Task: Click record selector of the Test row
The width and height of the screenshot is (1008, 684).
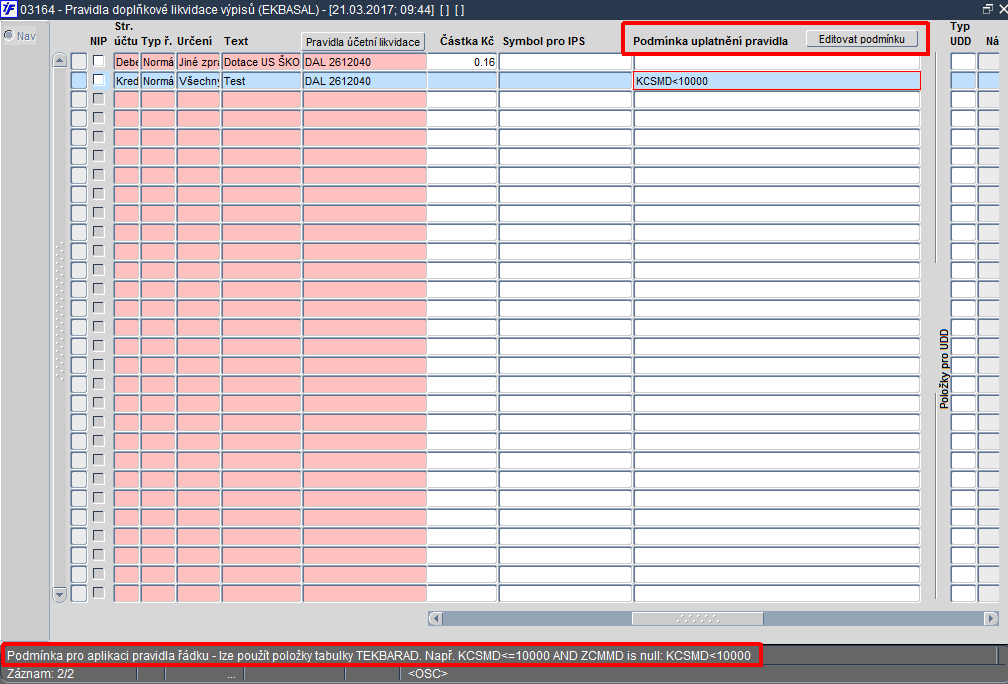Action: click(78, 81)
